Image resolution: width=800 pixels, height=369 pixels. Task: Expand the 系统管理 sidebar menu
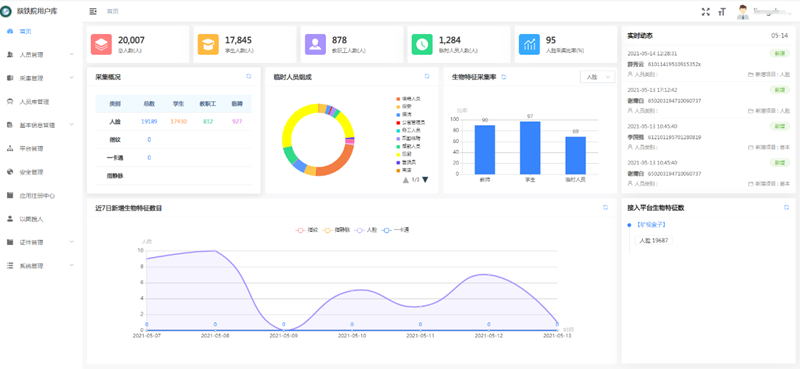pos(41,266)
